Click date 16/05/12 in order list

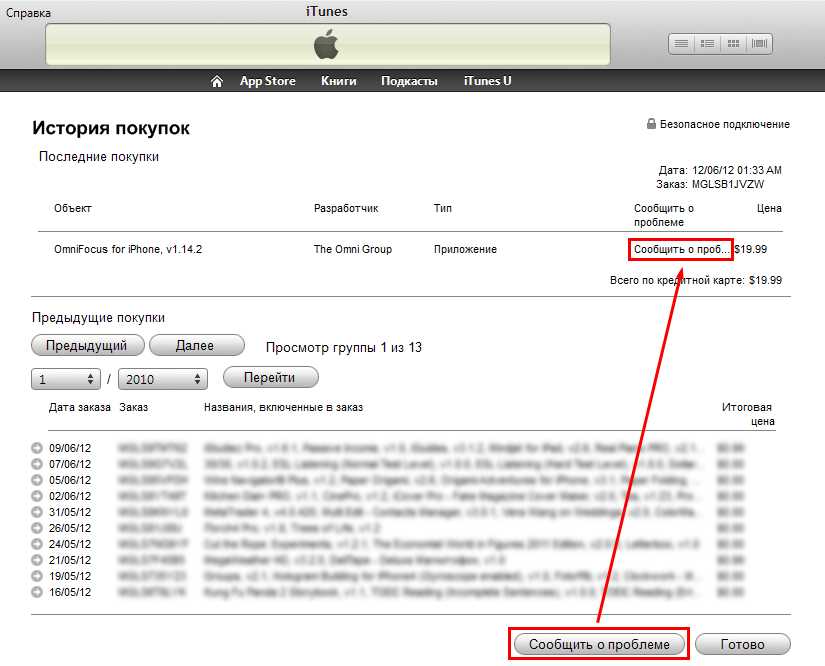[70, 592]
